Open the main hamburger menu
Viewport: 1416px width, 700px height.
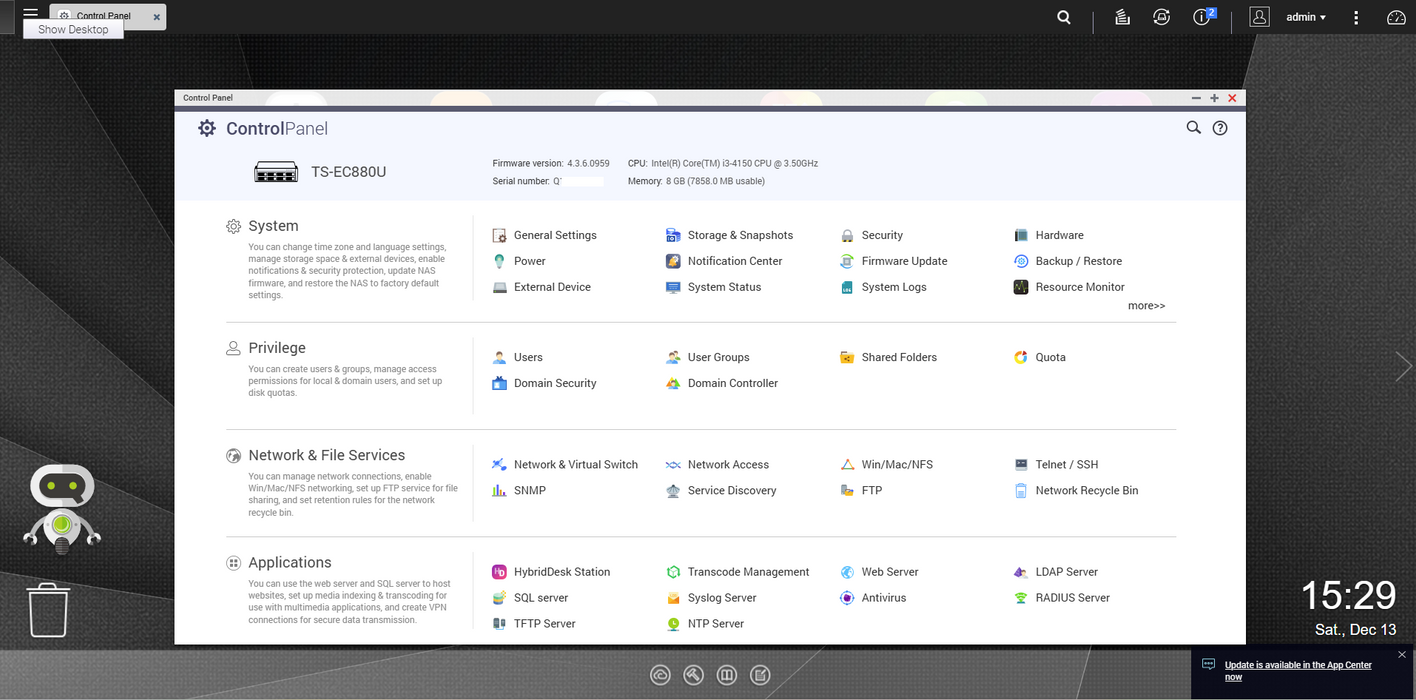coord(30,14)
